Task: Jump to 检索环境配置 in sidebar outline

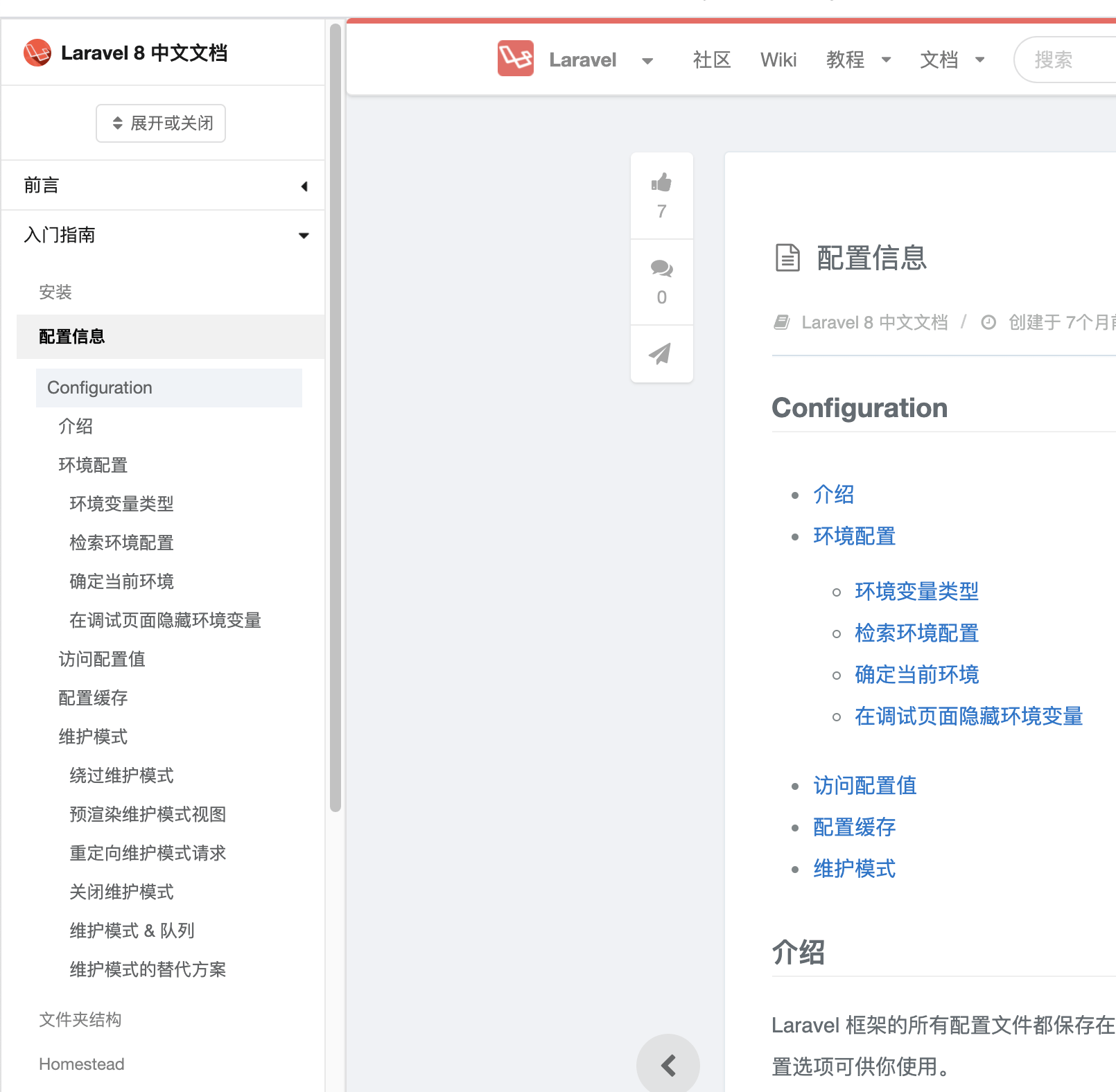Action: pyautogui.click(x=121, y=543)
